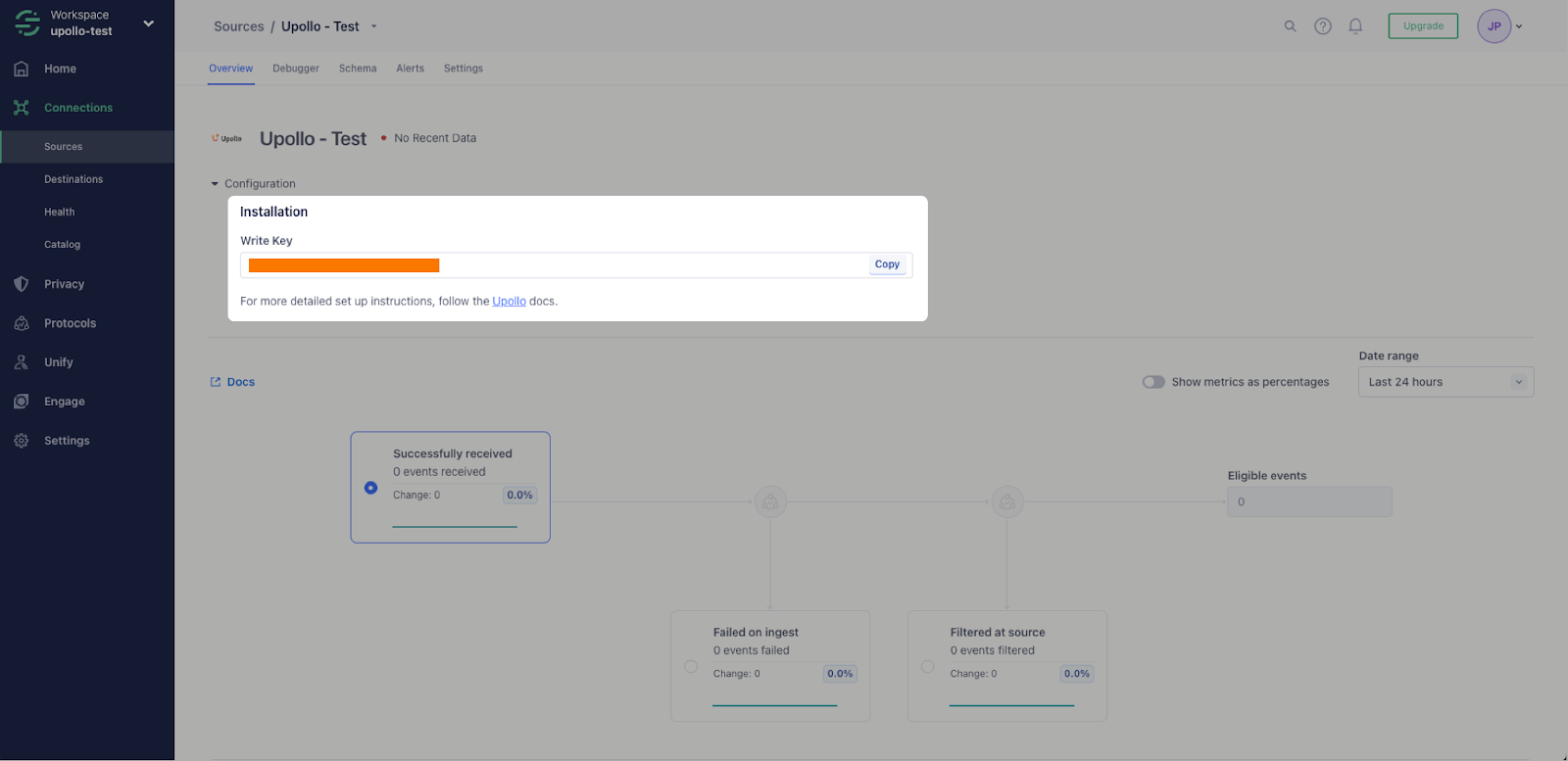Screen dimensions: 1568x761
Task: Open the workspace switcher chevron
Action: point(149,24)
